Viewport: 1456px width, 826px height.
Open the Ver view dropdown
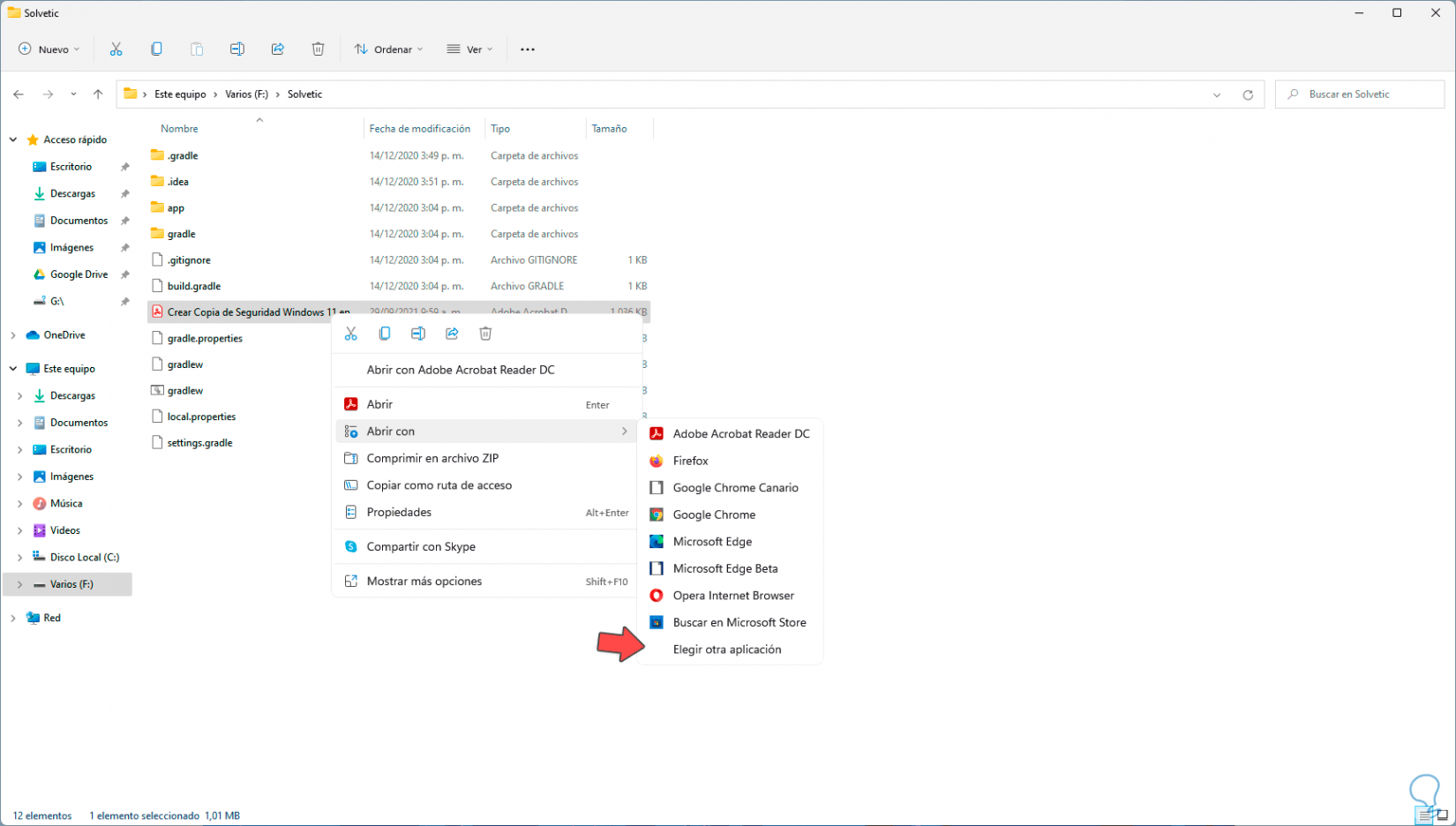pos(469,49)
